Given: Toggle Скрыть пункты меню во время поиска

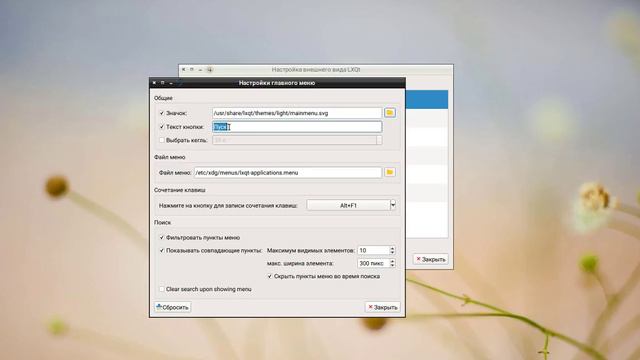Looking at the screenshot, I should pyautogui.click(x=270, y=276).
